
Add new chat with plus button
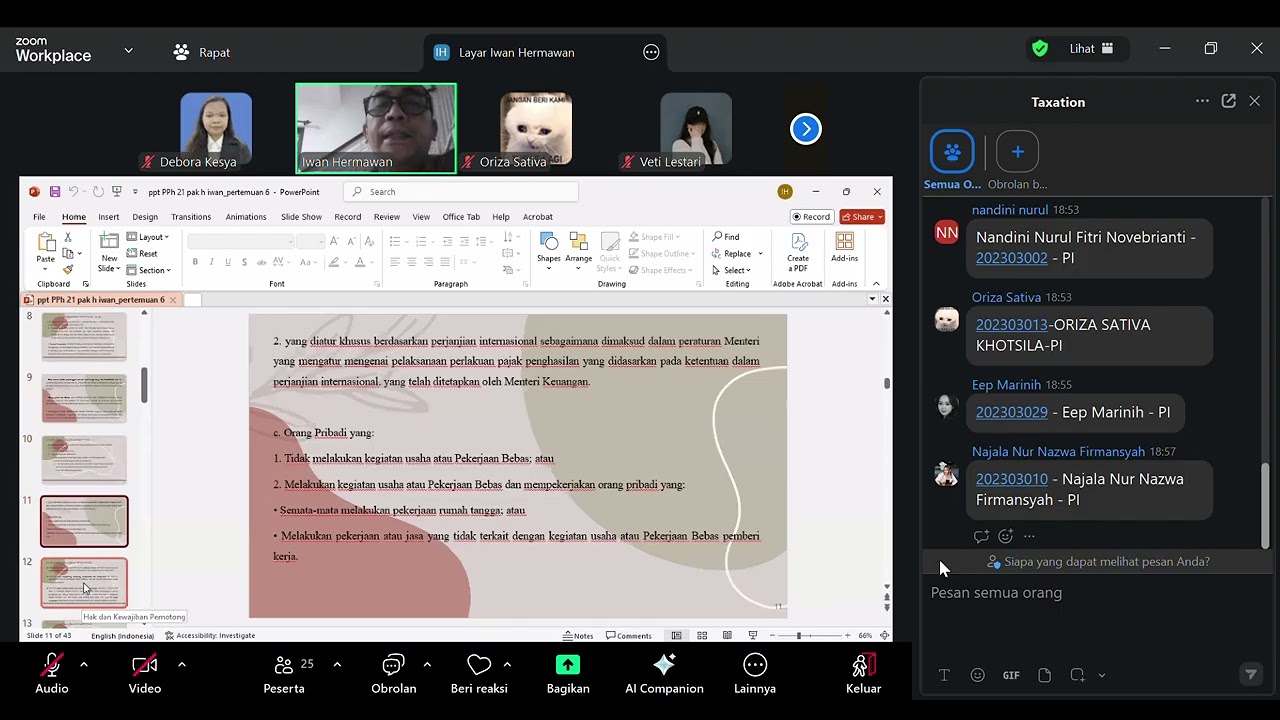click(1017, 152)
